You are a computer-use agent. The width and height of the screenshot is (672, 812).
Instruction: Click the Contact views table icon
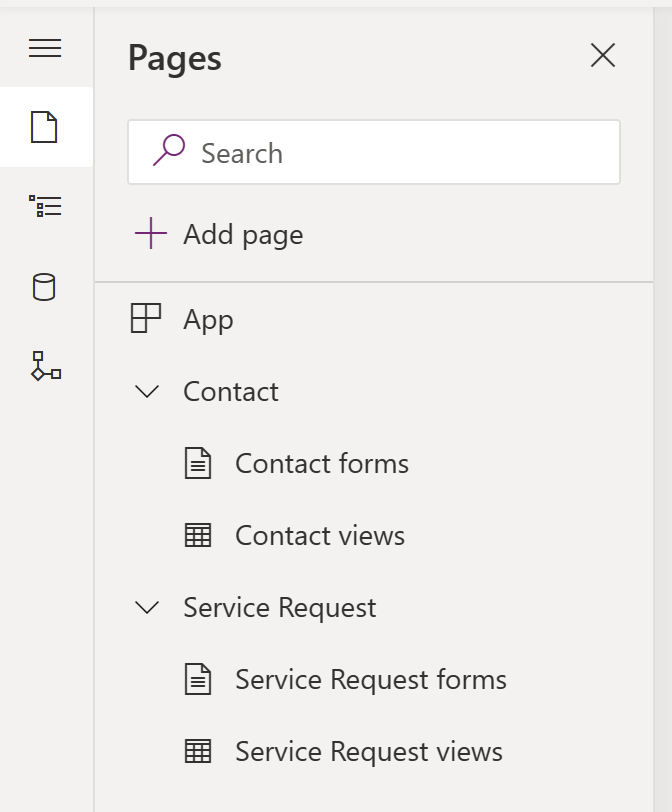pos(198,535)
